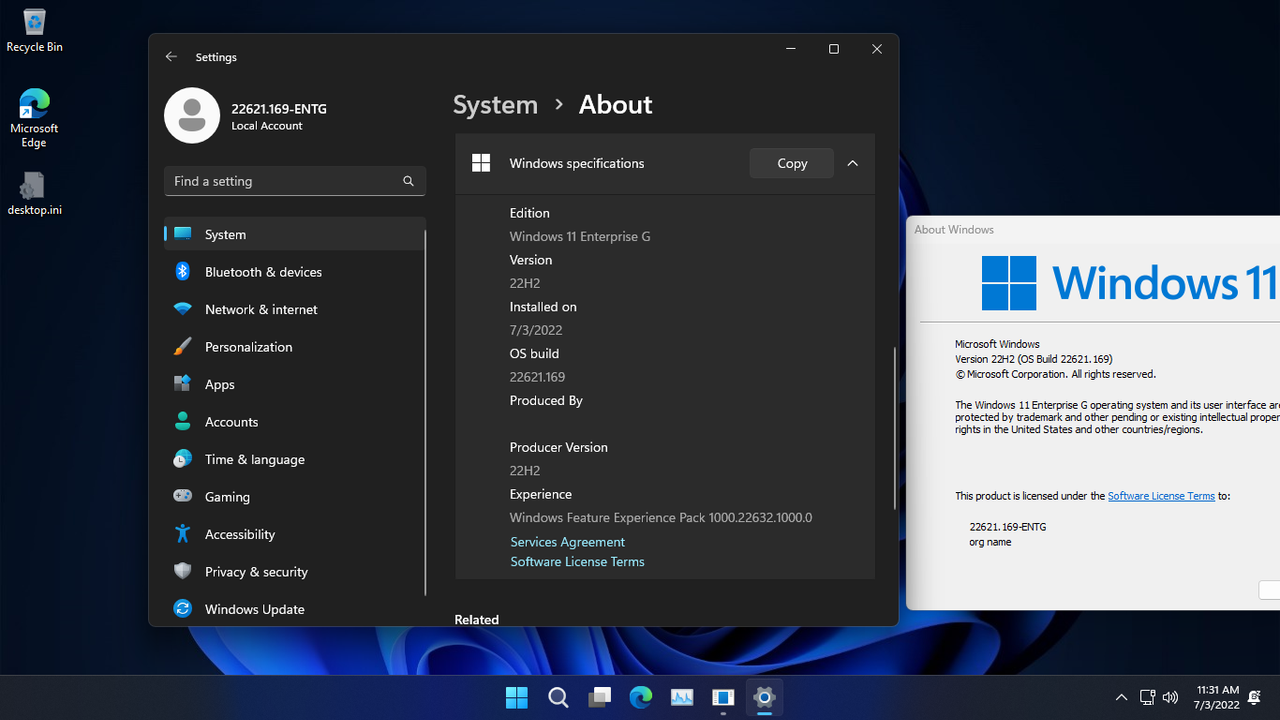1280x720 pixels.
Task: Open Personalization settings page
Action: 248,347
